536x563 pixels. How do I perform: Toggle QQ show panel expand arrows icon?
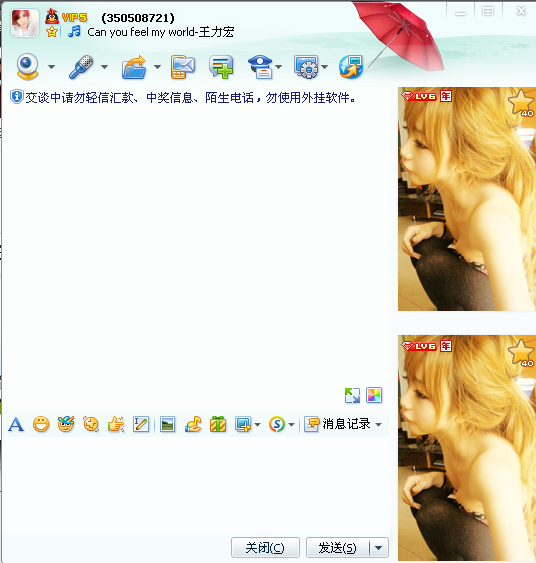(352, 396)
